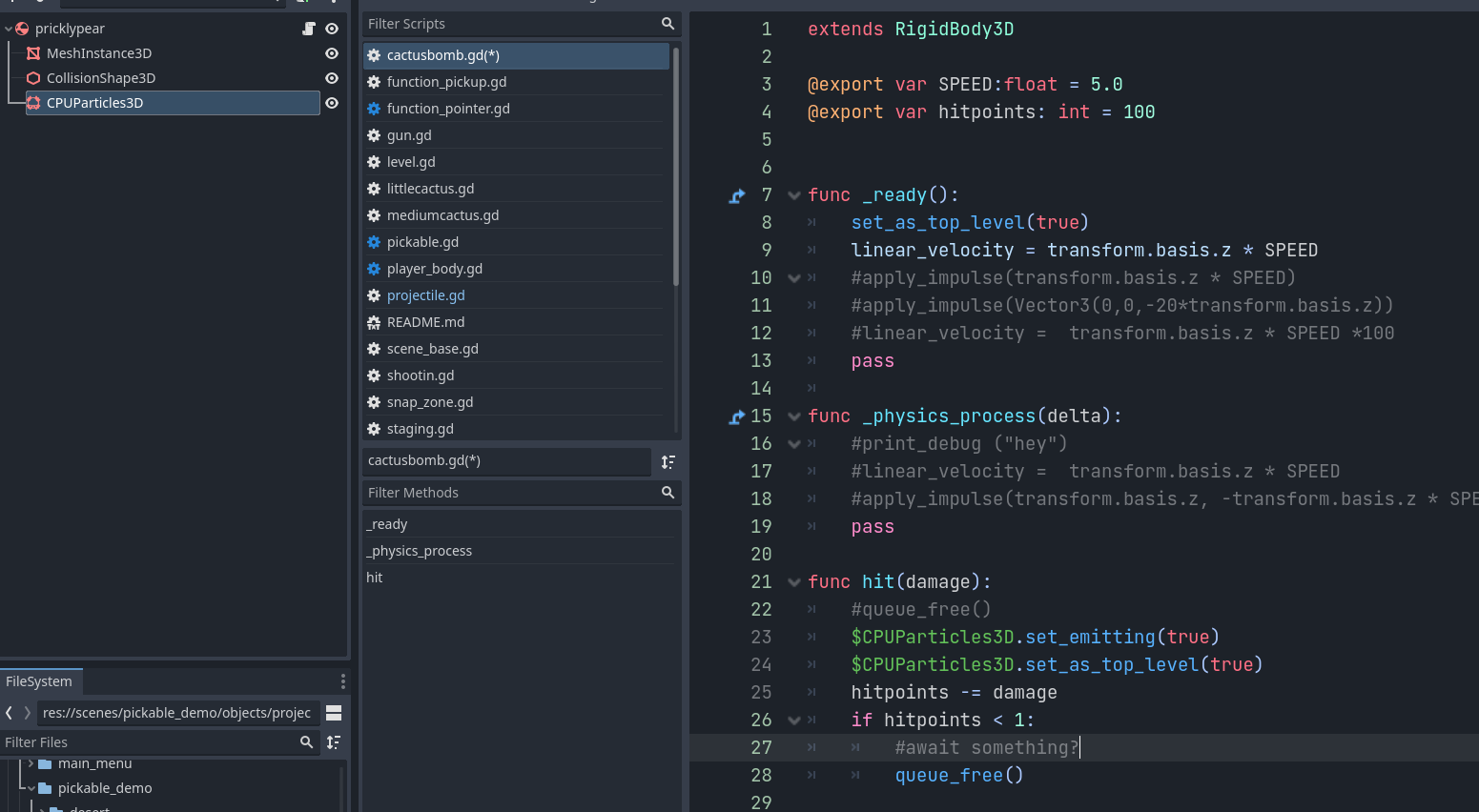Viewport: 1479px width, 812px height.
Task: Toggle CPUParticles3D visibility eye
Action: (x=332, y=103)
